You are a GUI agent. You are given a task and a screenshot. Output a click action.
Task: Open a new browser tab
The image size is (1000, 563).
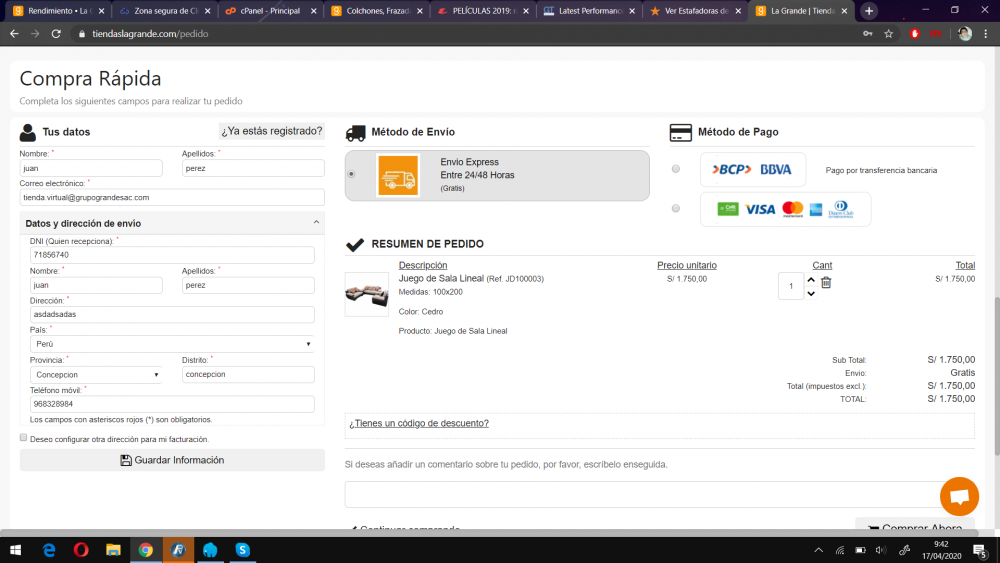869,11
